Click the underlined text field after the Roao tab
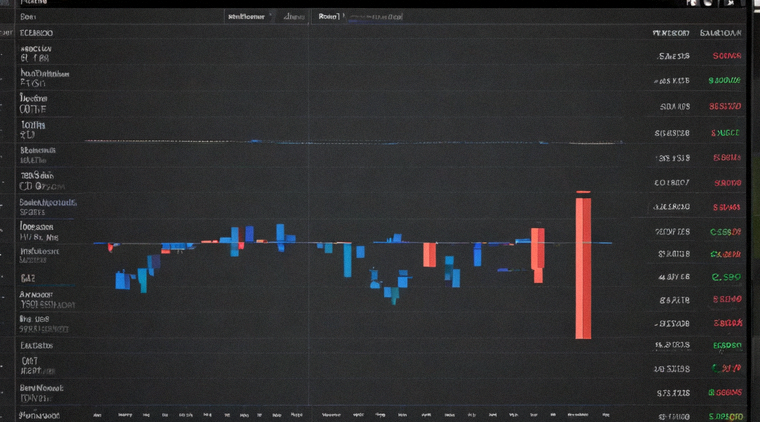The width and height of the screenshot is (760, 422). click(x=376, y=17)
